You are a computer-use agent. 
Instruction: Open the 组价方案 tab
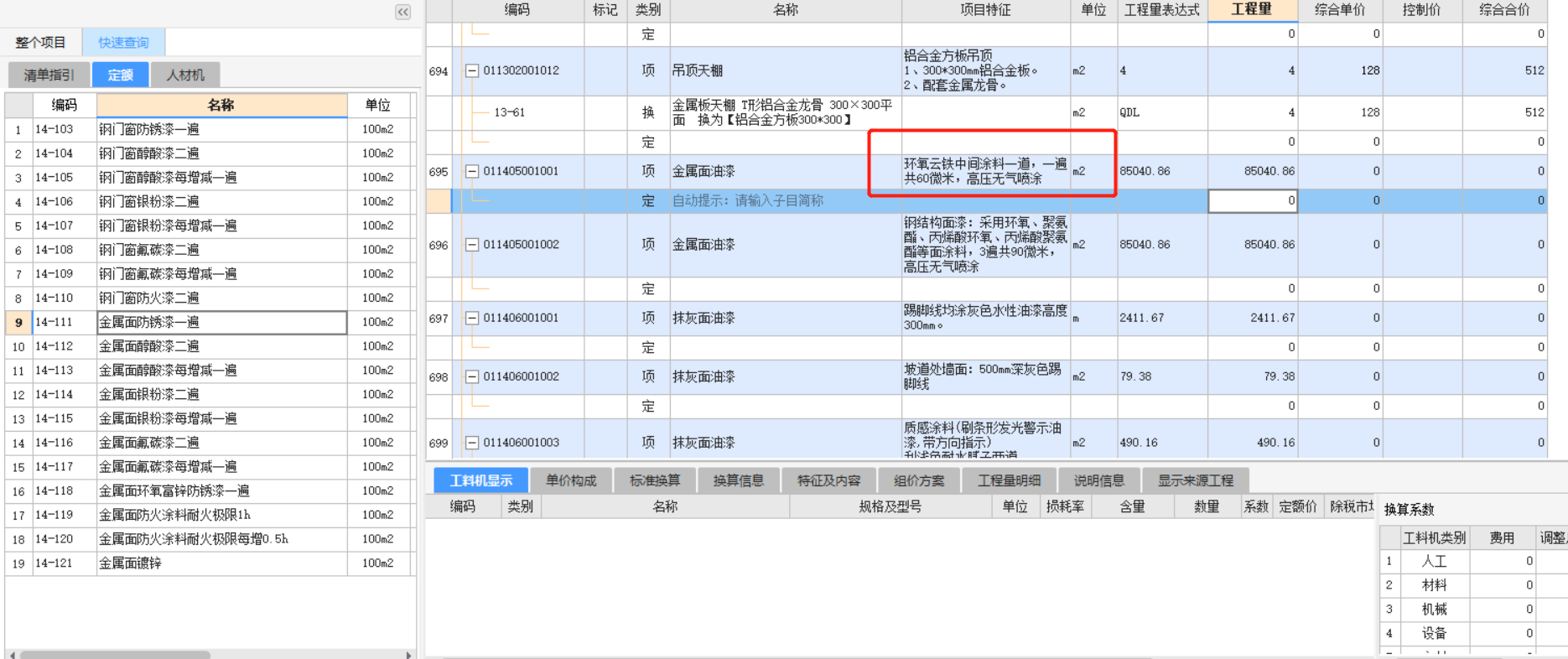click(x=919, y=480)
